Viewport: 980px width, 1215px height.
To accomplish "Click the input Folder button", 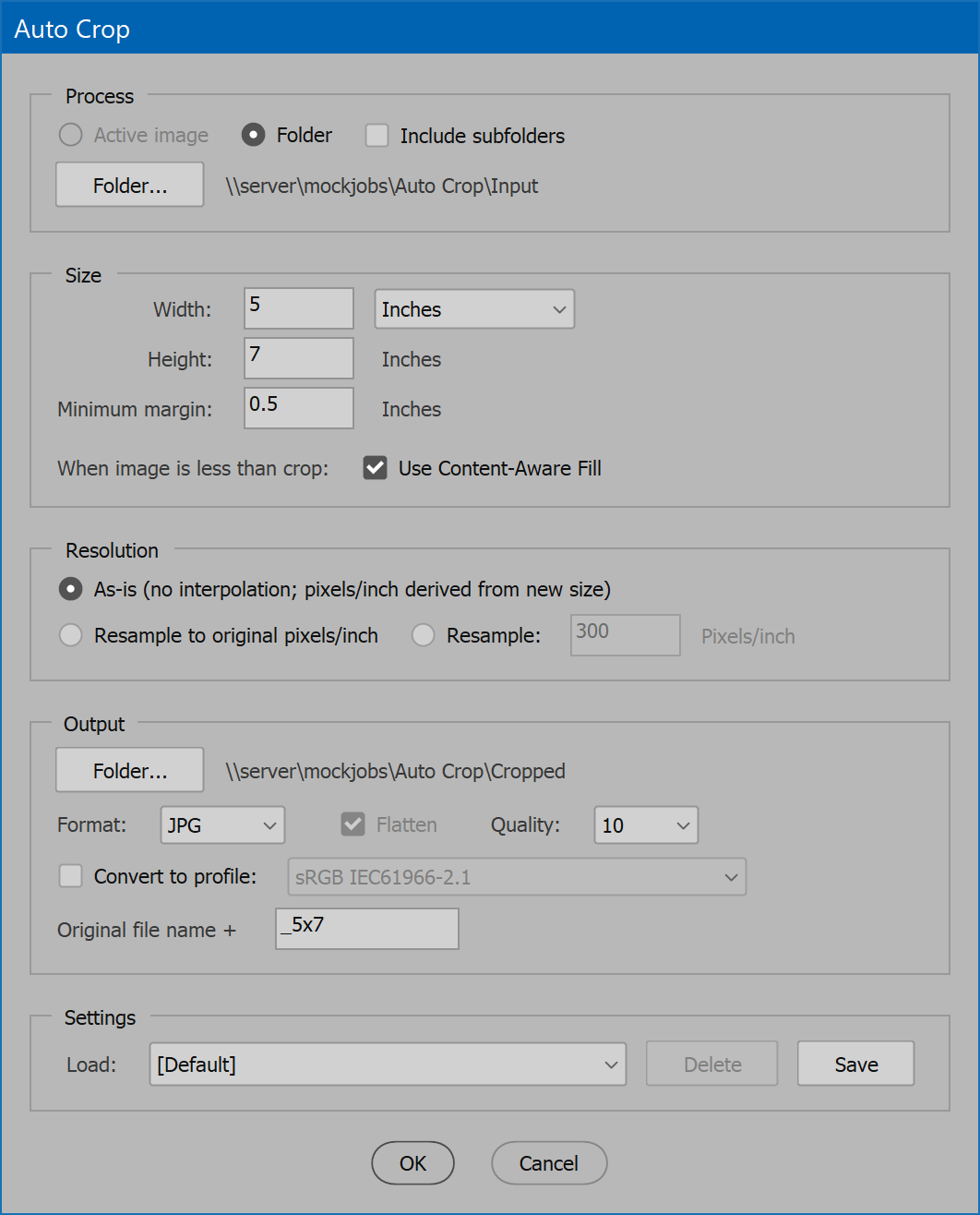I will coord(129,184).
